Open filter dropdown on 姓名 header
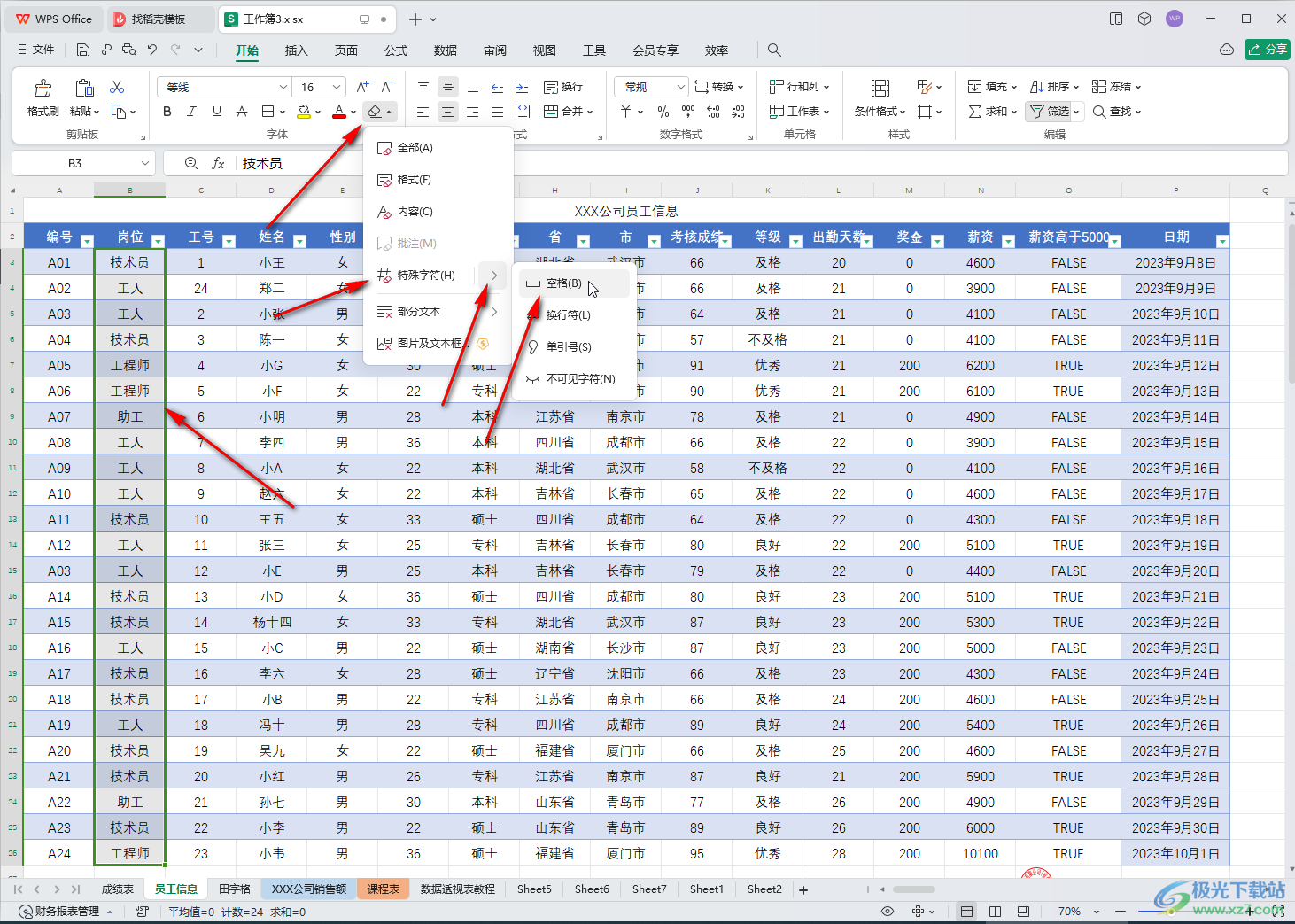1295x924 pixels. pyautogui.click(x=299, y=241)
